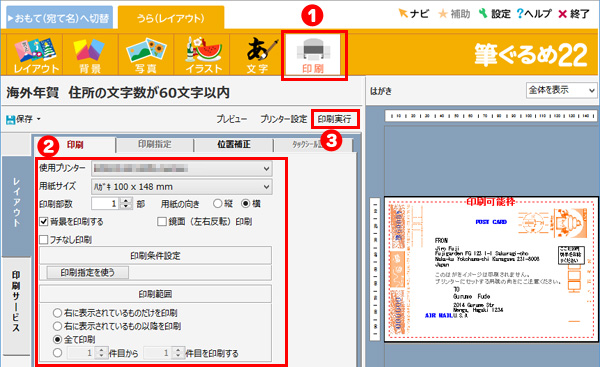The image size is (600, 367).
Task: Click the 印刷範囲 header button
Action: (155, 294)
